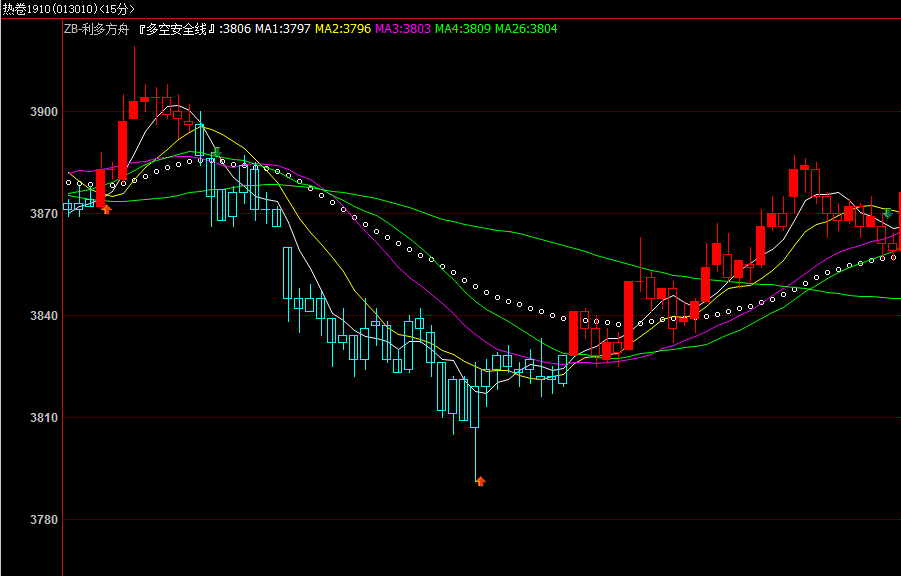Click the chart title 热卷1910(013010)<15分>
This screenshot has height=576, width=901.
click(69, 9)
